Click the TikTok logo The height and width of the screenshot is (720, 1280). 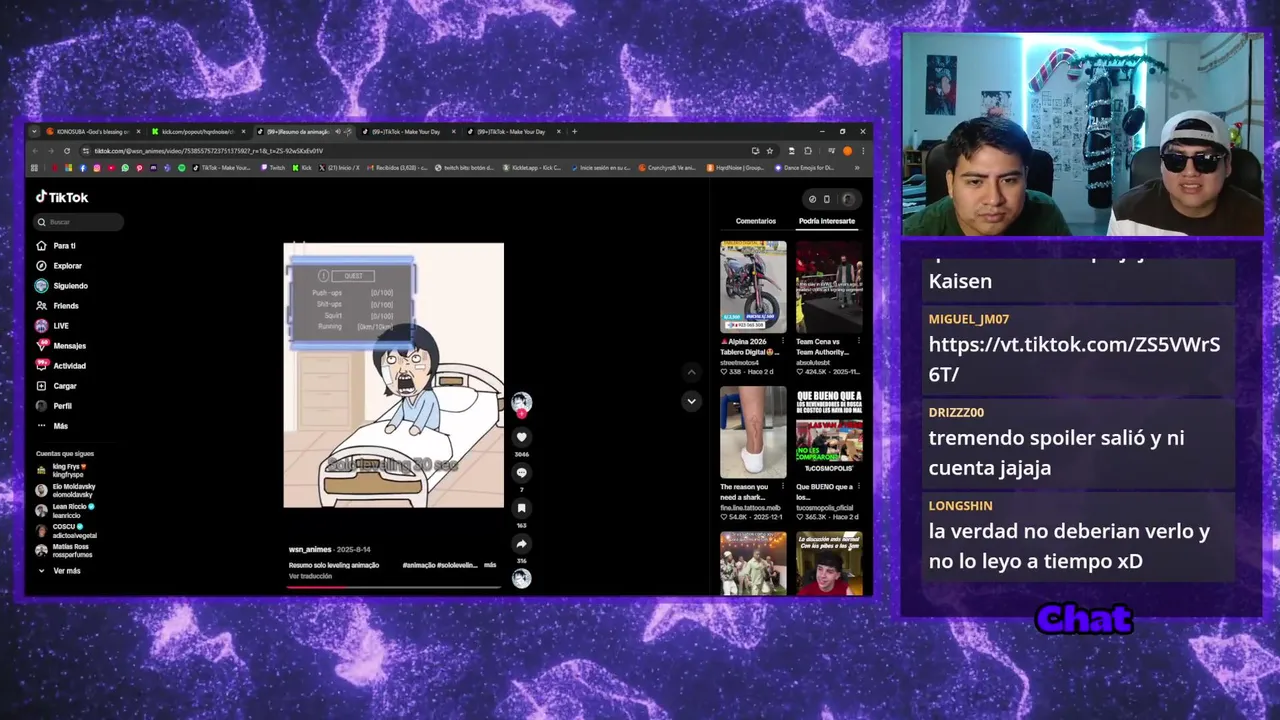tap(62, 197)
